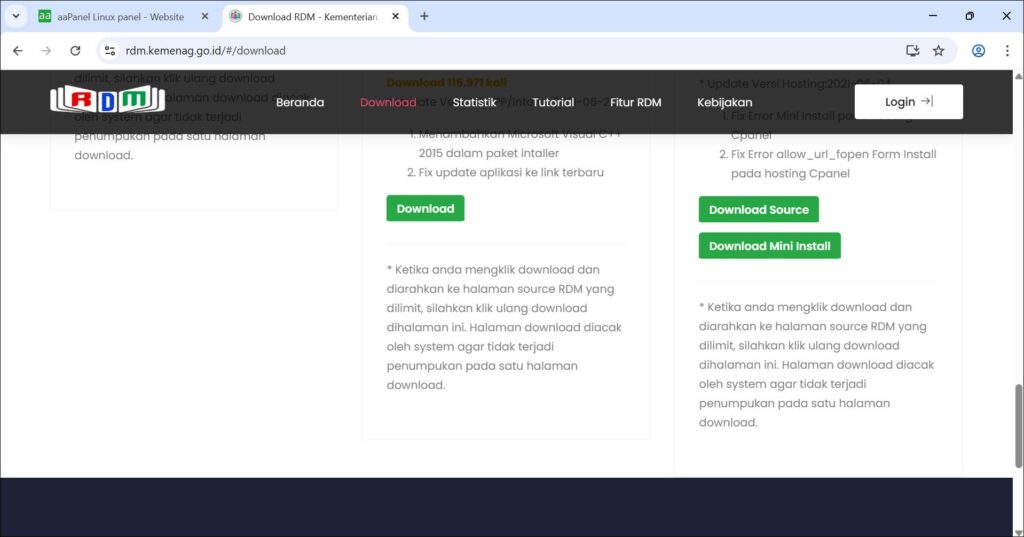Open a new tab with plus button
Image resolution: width=1024 pixels, height=537 pixels.
tap(424, 16)
